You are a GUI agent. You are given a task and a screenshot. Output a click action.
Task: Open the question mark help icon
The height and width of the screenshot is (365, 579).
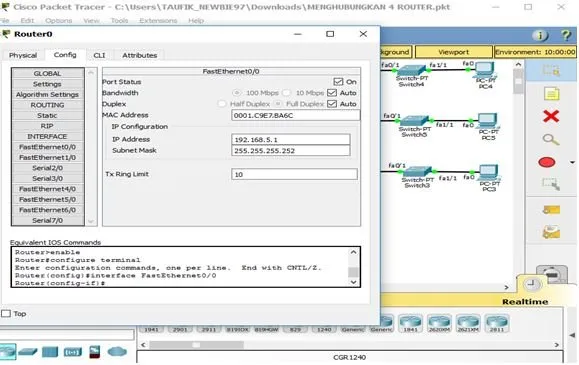[566, 35]
